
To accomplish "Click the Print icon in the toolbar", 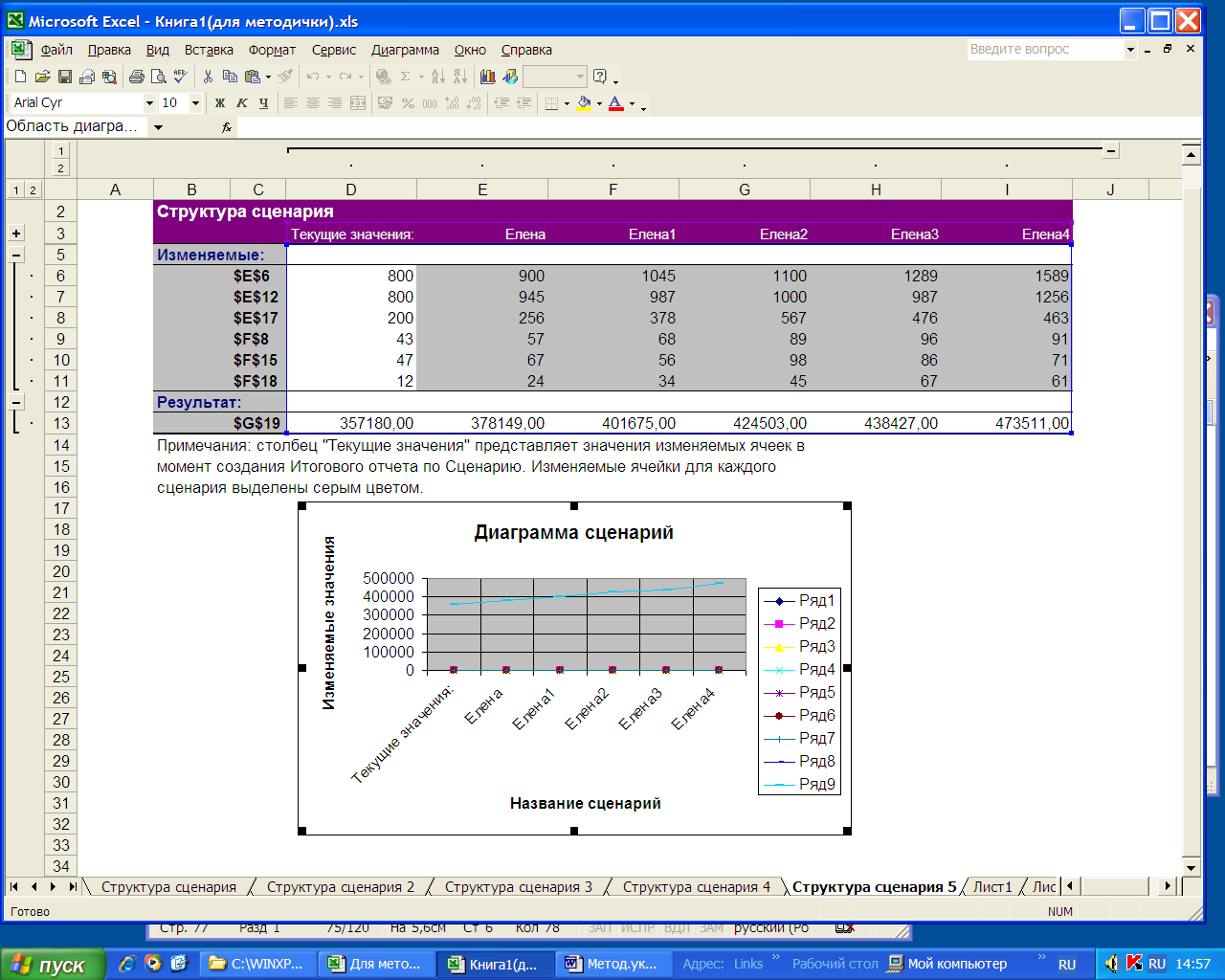I will 136,77.
